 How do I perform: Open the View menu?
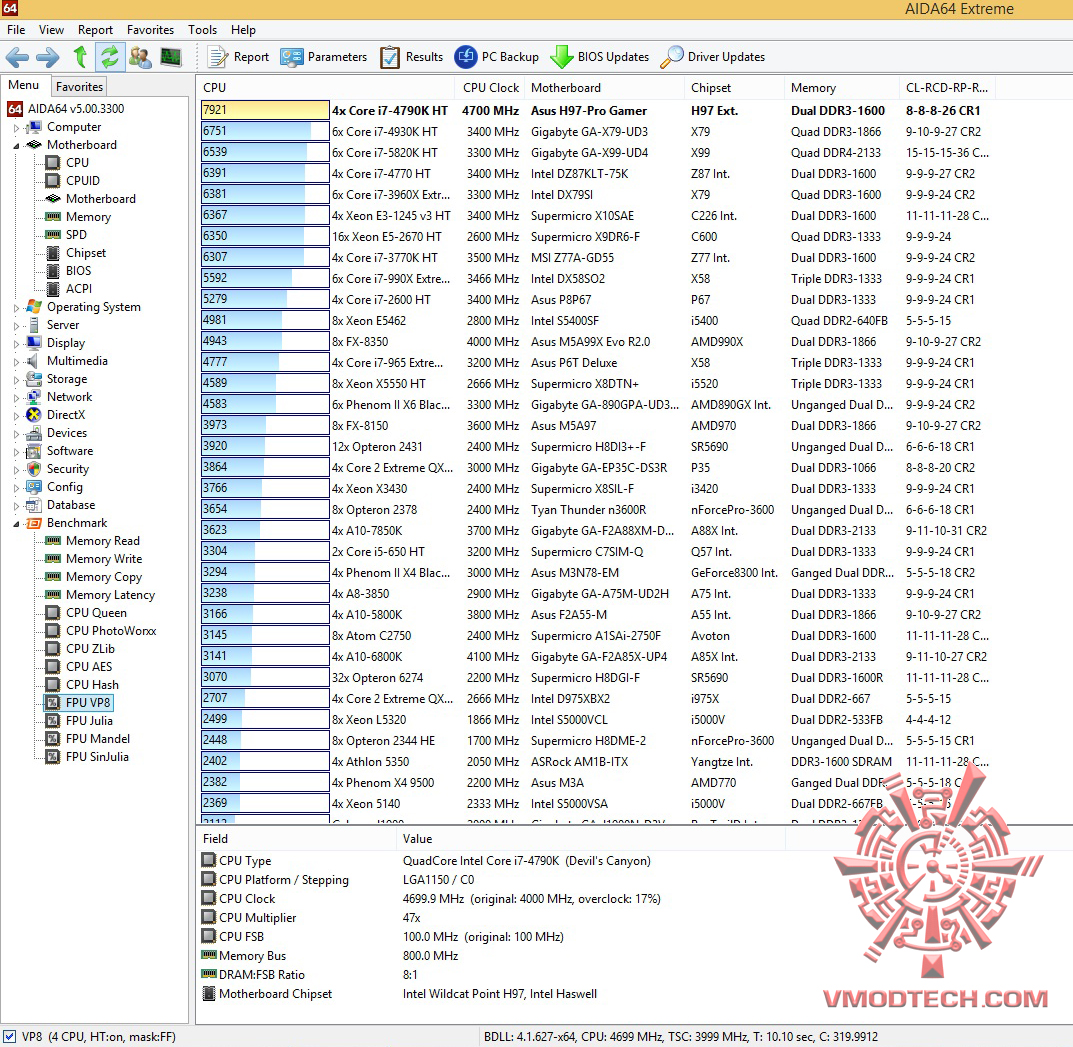click(x=51, y=30)
